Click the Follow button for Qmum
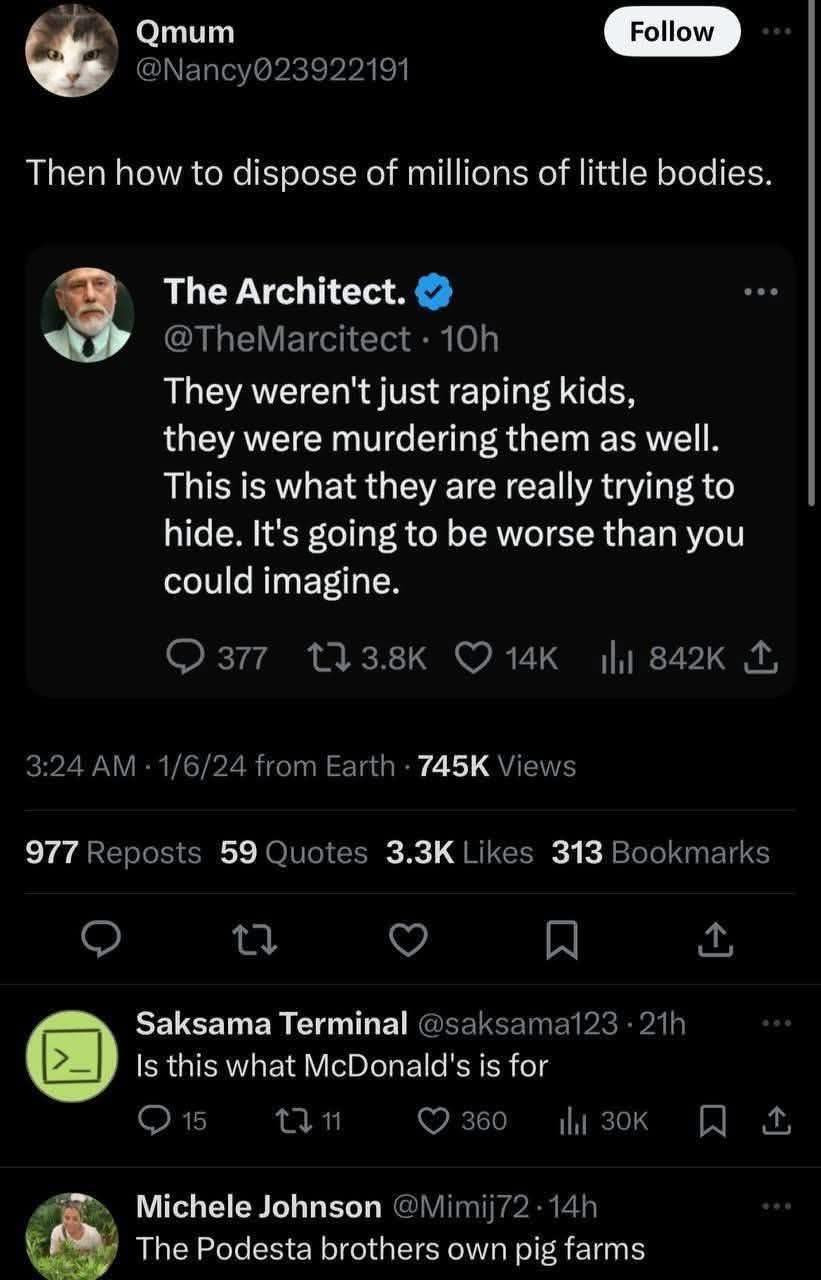The height and width of the screenshot is (1280, 821). [672, 32]
